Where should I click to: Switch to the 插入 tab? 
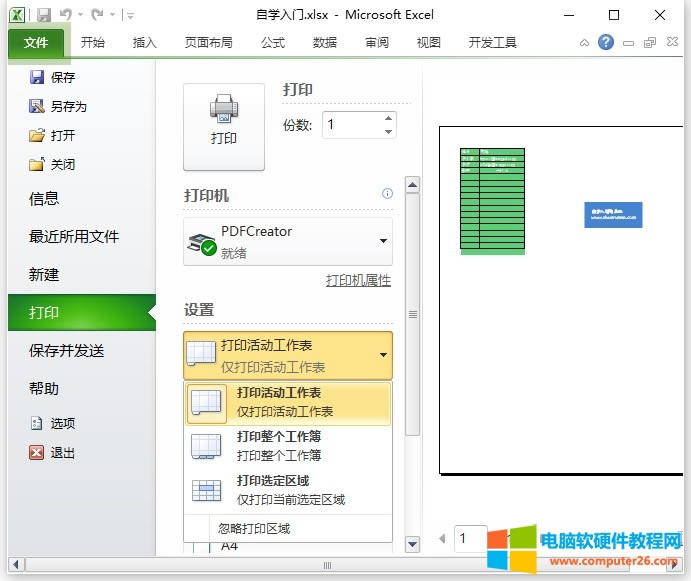coord(145,43)
